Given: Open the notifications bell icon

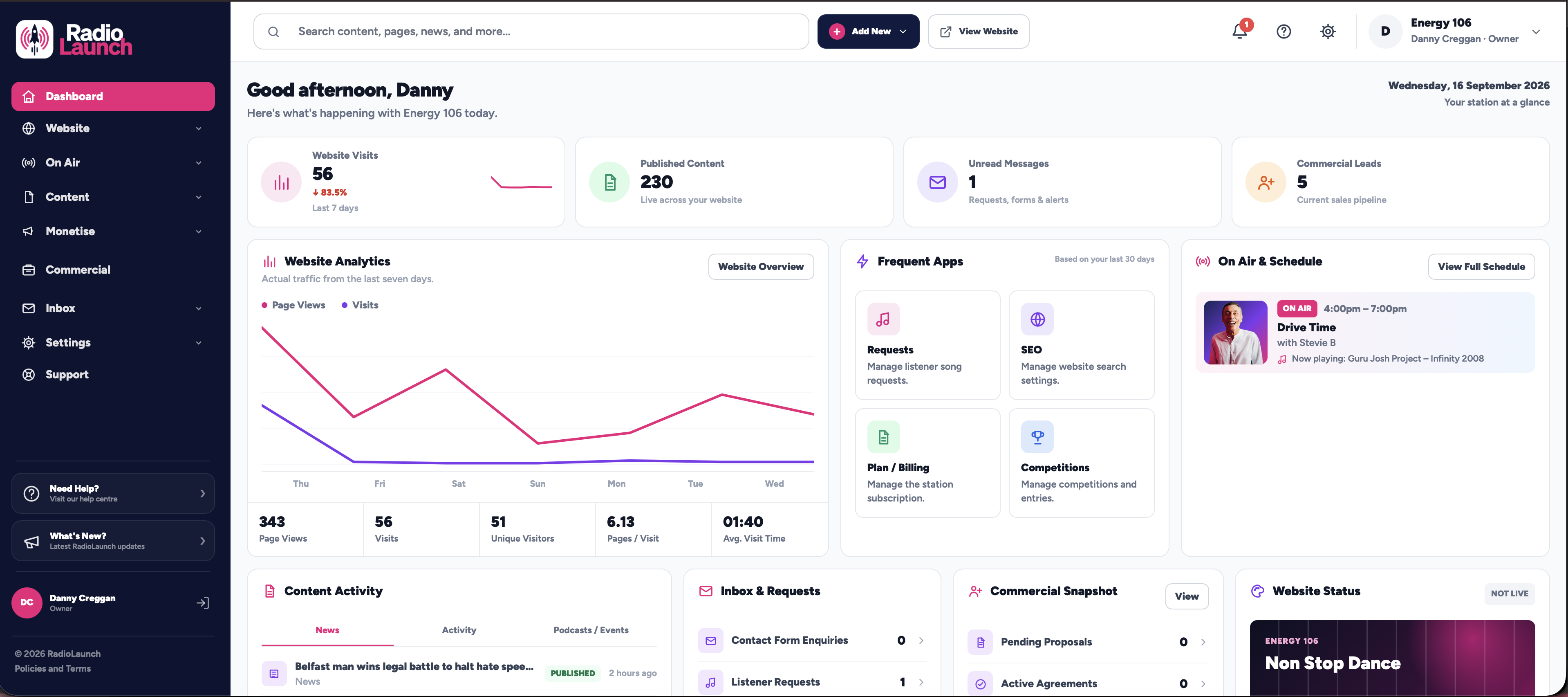Looking at the screenshot, I should pyautogui.click(x=1239, y=31).
